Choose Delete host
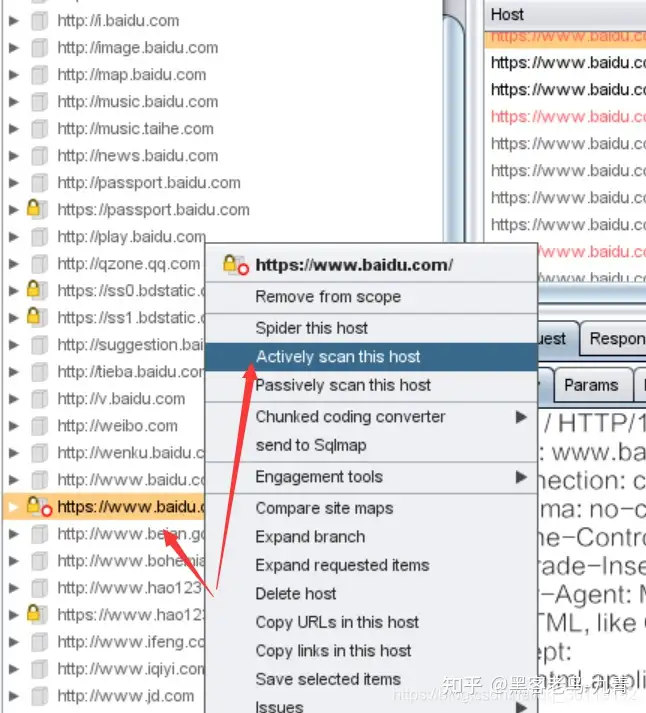The height and width of the screenshot is (713, 646). tap(371, 594)
